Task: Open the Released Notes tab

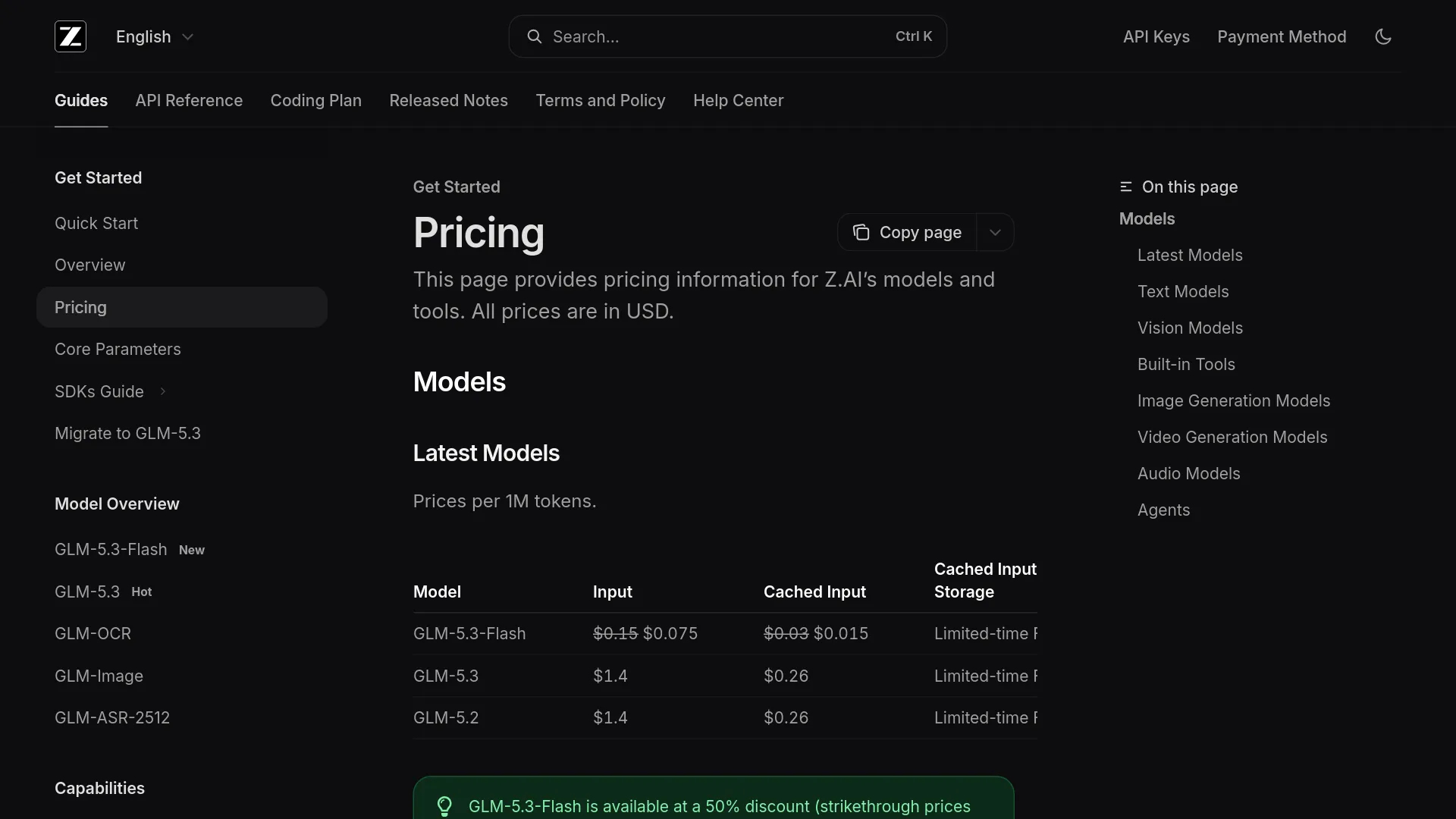Action: coord(449,100)
